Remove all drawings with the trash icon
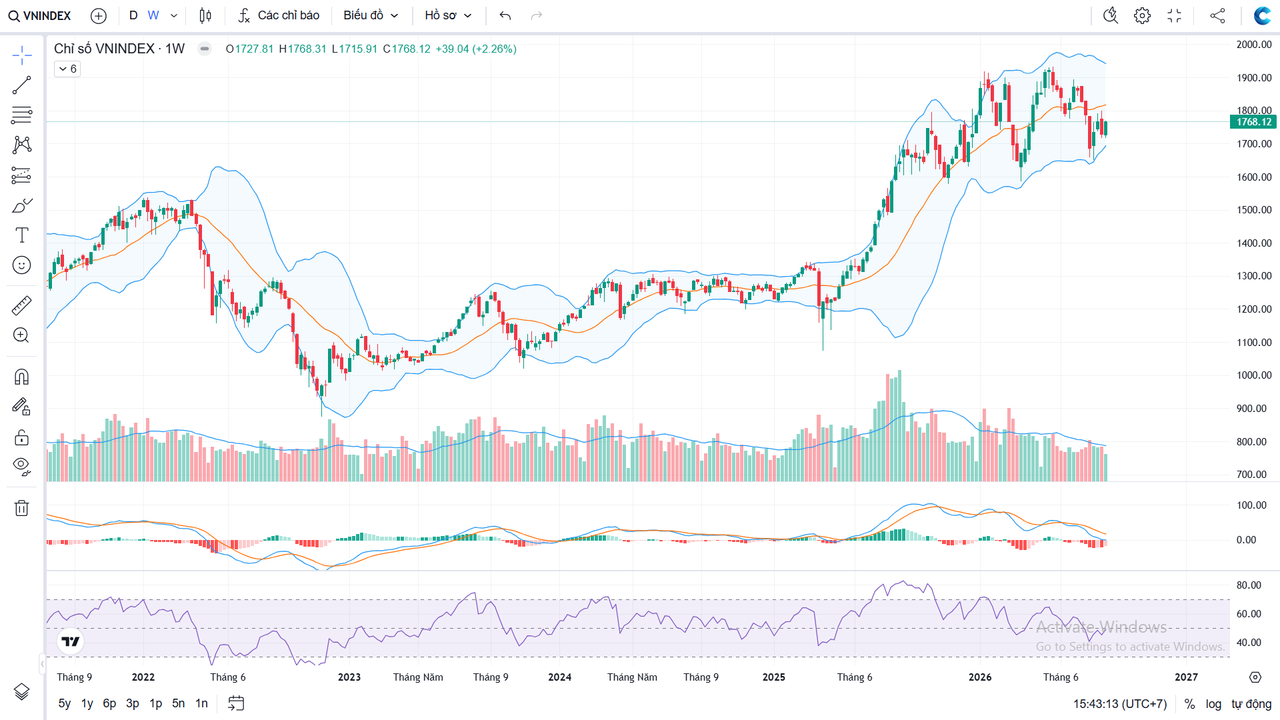Viewport: 1280px width, 720px height. [21, 508]
